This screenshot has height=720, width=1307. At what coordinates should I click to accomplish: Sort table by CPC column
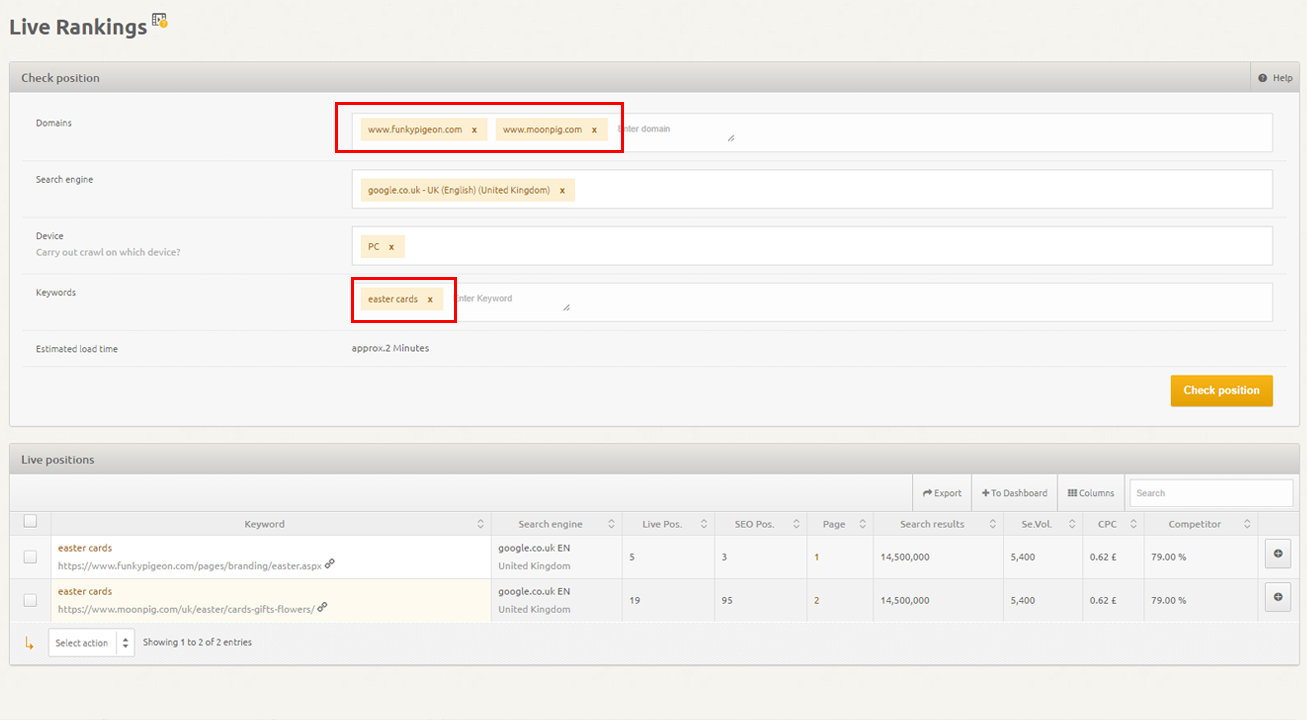1112,524
